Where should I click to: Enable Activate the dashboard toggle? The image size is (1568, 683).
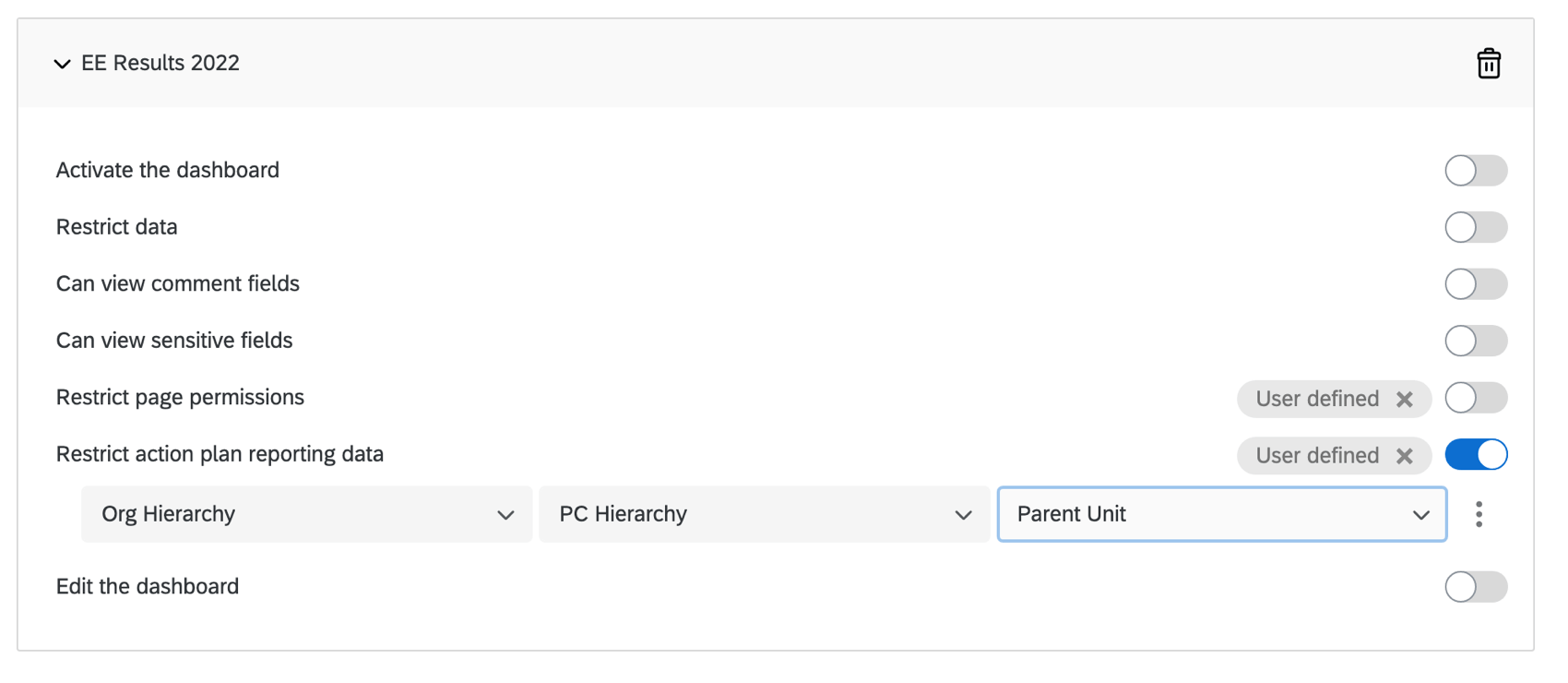pyautogui.click(x=1475, y=171)
